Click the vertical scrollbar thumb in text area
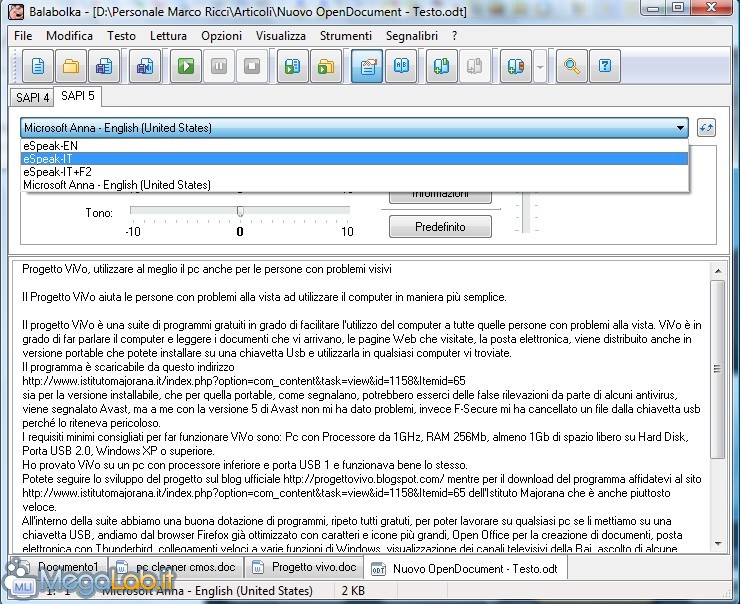 pyautogui.click(x=718, y=369)
